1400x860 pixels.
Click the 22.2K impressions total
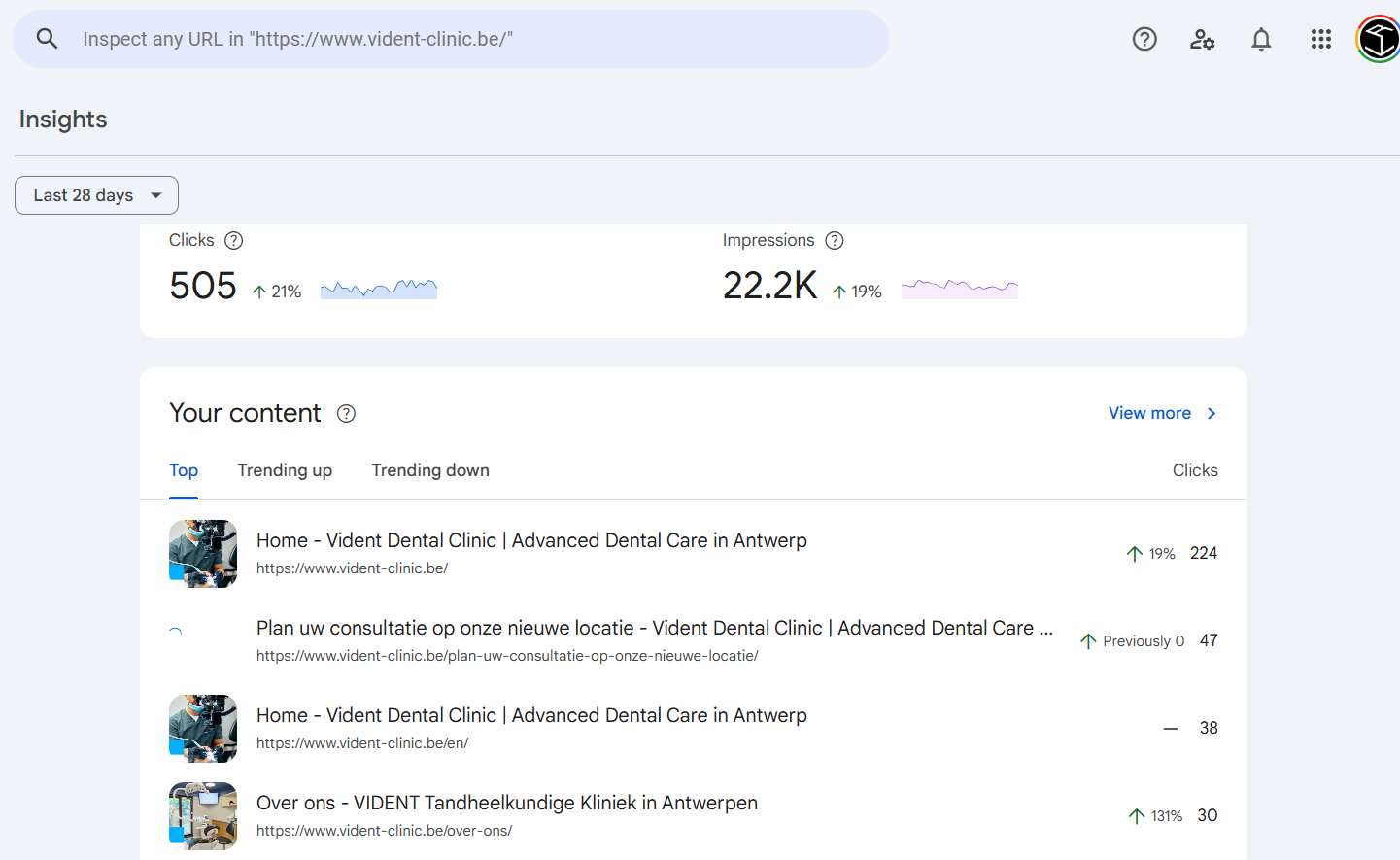pos(770,286)
